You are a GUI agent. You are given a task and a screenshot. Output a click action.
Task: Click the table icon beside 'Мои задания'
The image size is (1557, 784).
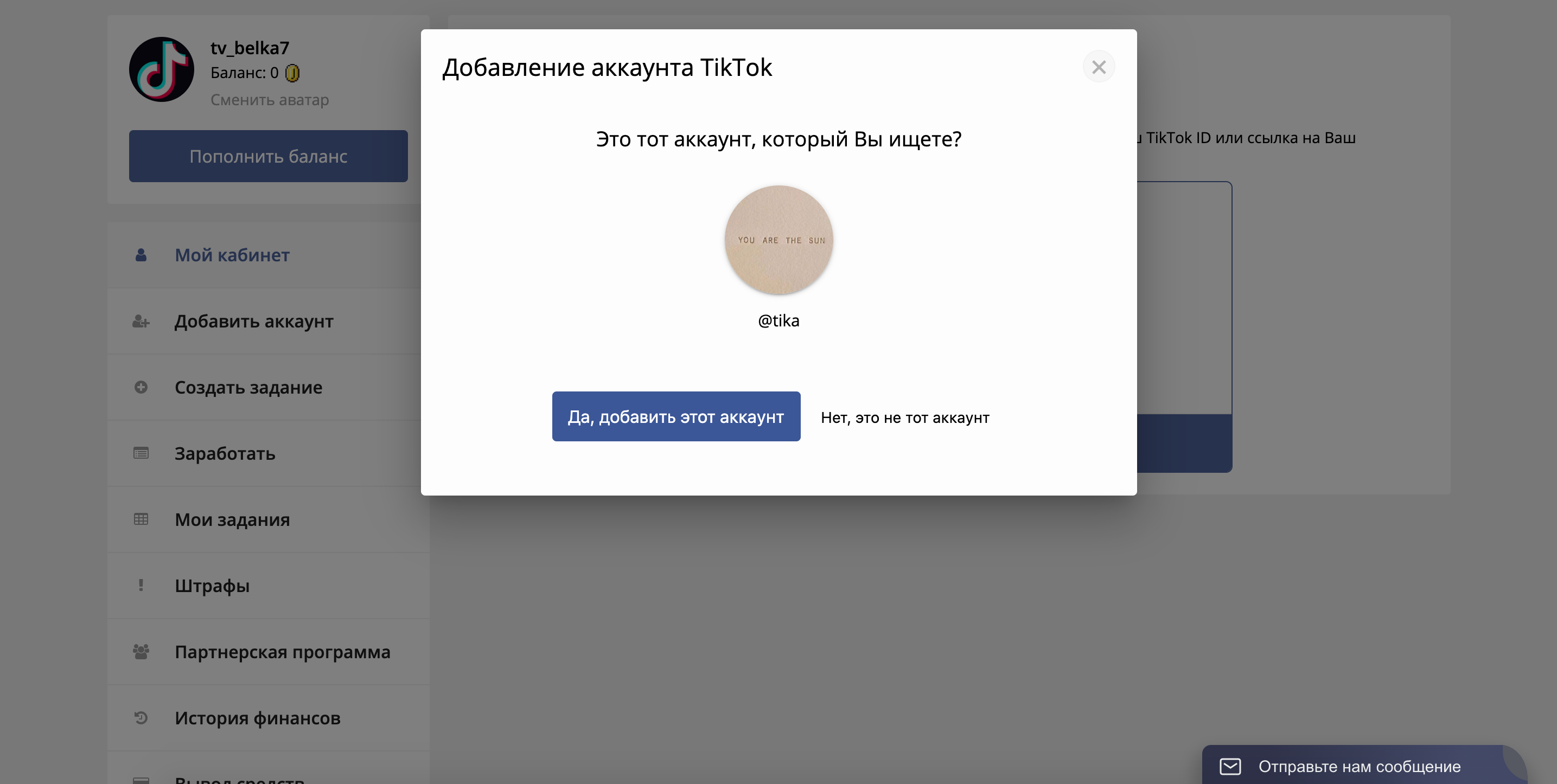[x=141, y=519]
